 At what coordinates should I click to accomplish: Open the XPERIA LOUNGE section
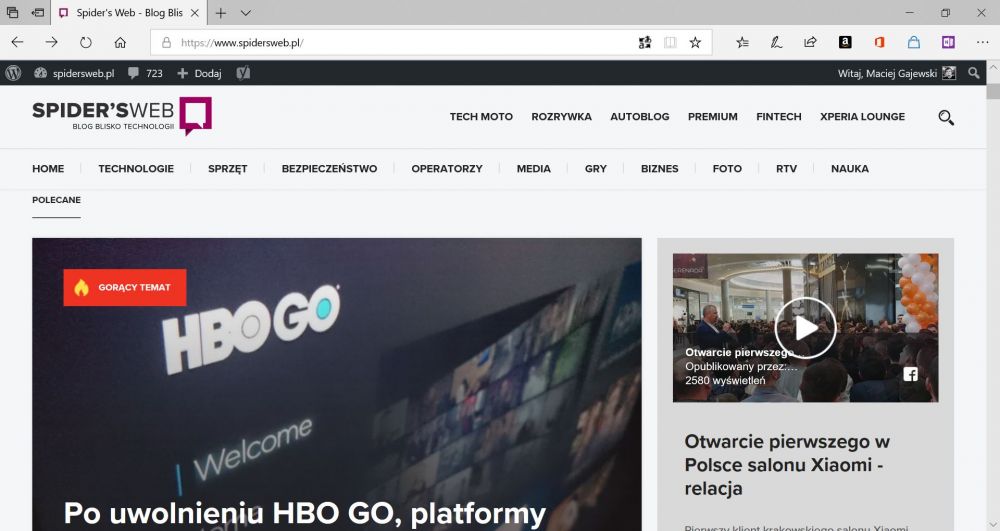coord(862,117)
